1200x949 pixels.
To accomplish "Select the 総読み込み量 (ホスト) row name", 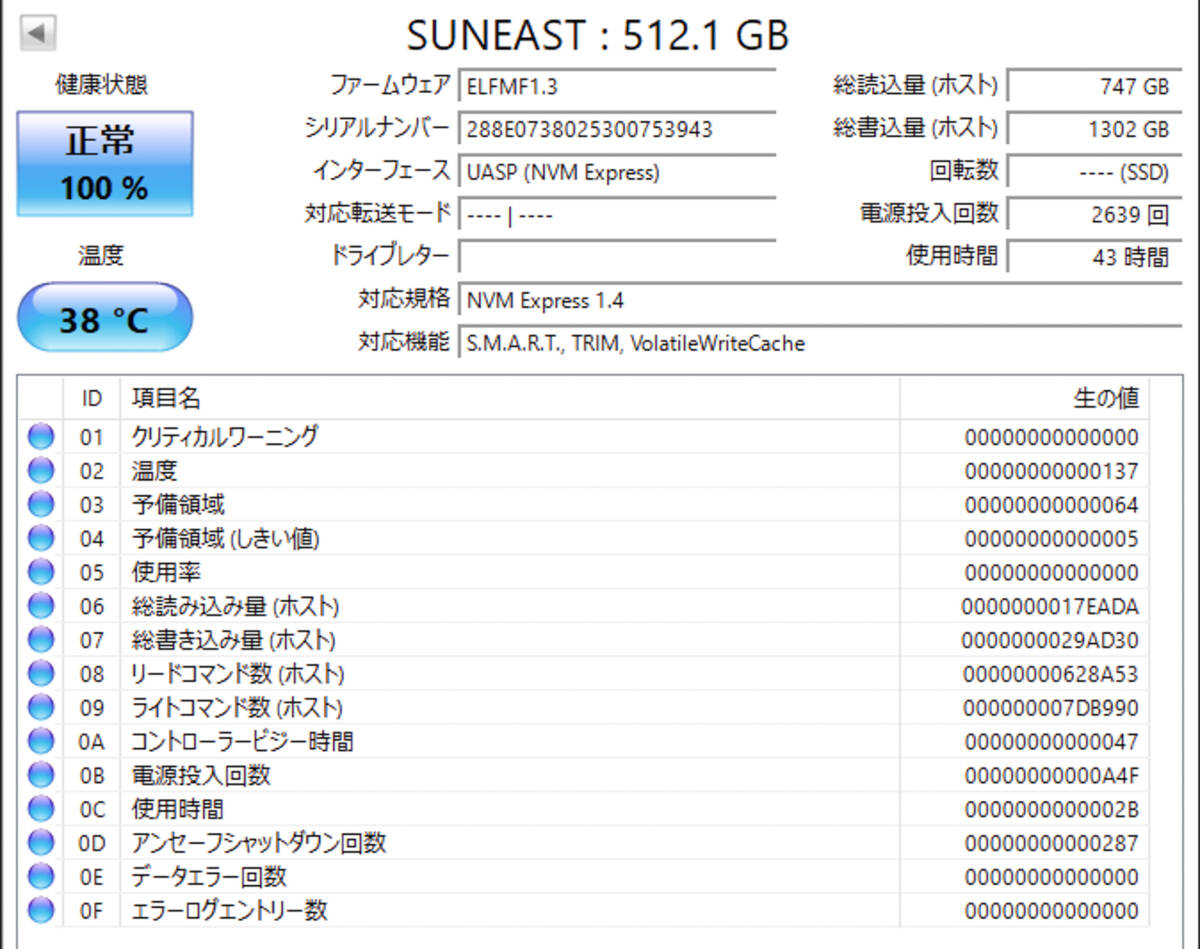I will tap(235, 606).
